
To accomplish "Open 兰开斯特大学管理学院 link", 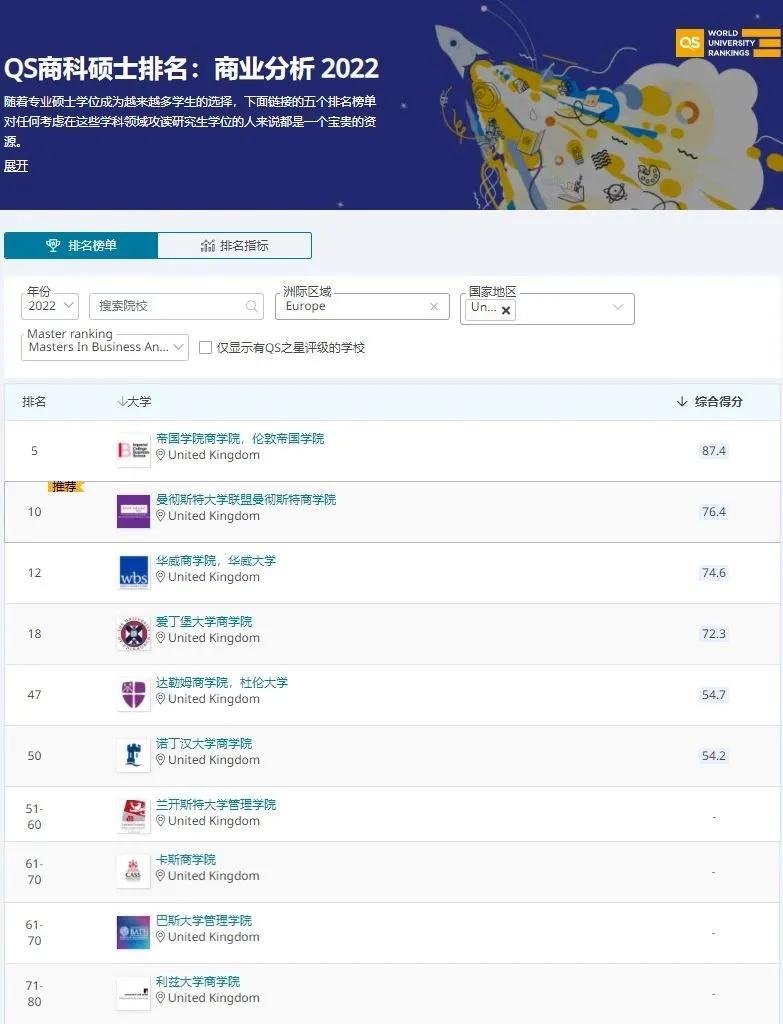I will [216, 804].
